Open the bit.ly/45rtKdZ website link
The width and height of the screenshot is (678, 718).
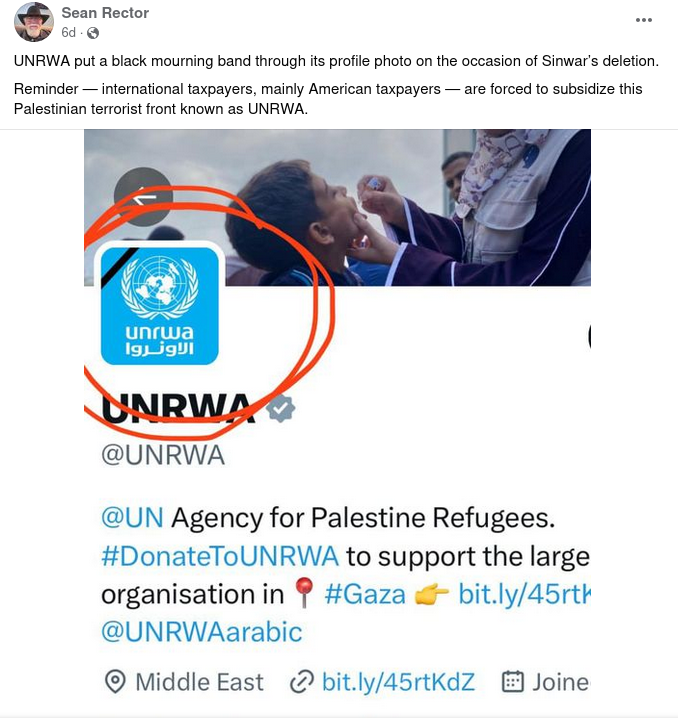[398, 682]
